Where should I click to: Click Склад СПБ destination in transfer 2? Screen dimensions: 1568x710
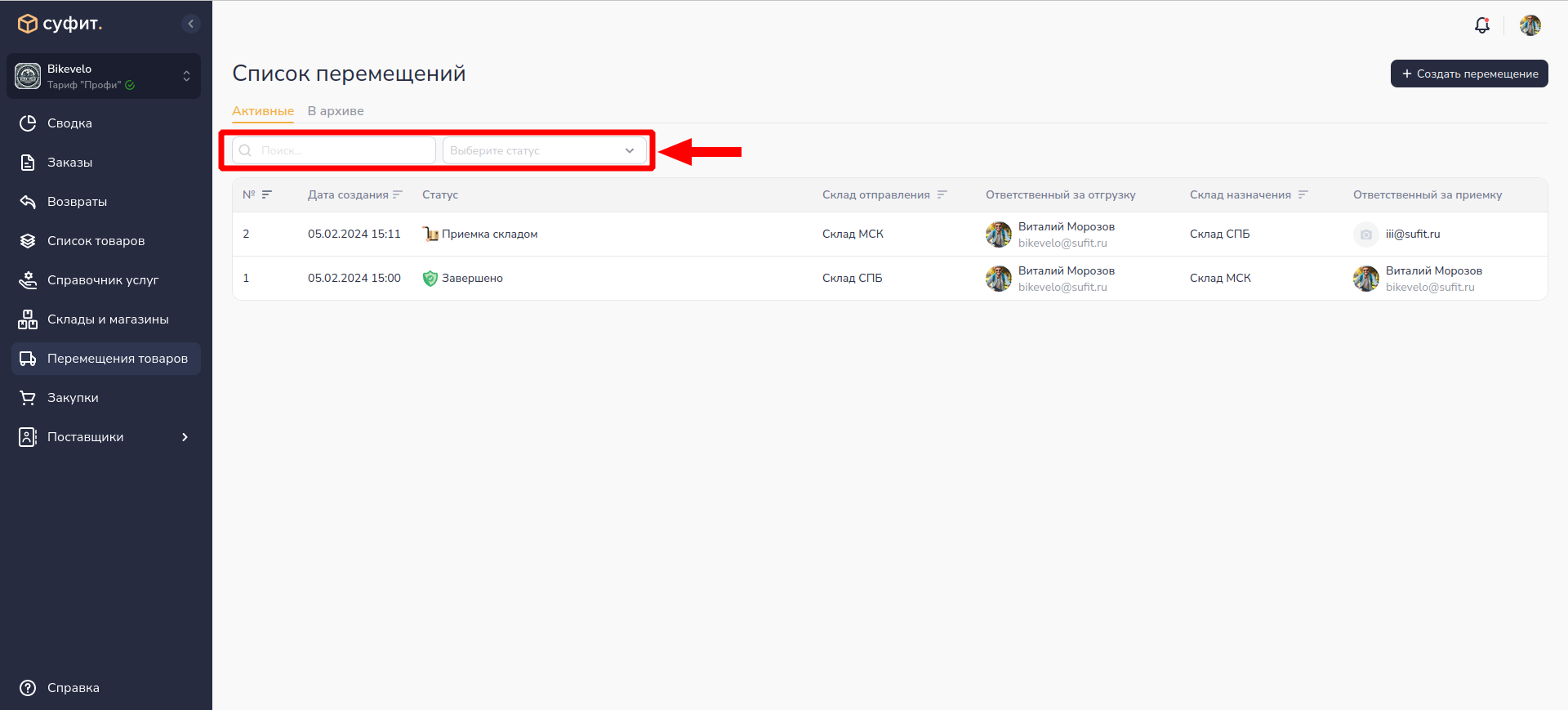(1220, 234)
